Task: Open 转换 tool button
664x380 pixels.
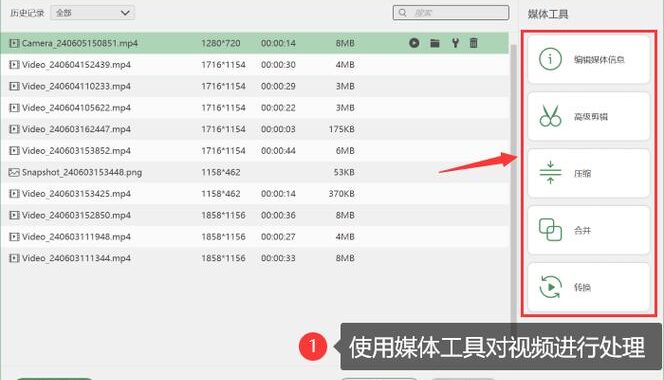Action: click(x=589, y=287)
